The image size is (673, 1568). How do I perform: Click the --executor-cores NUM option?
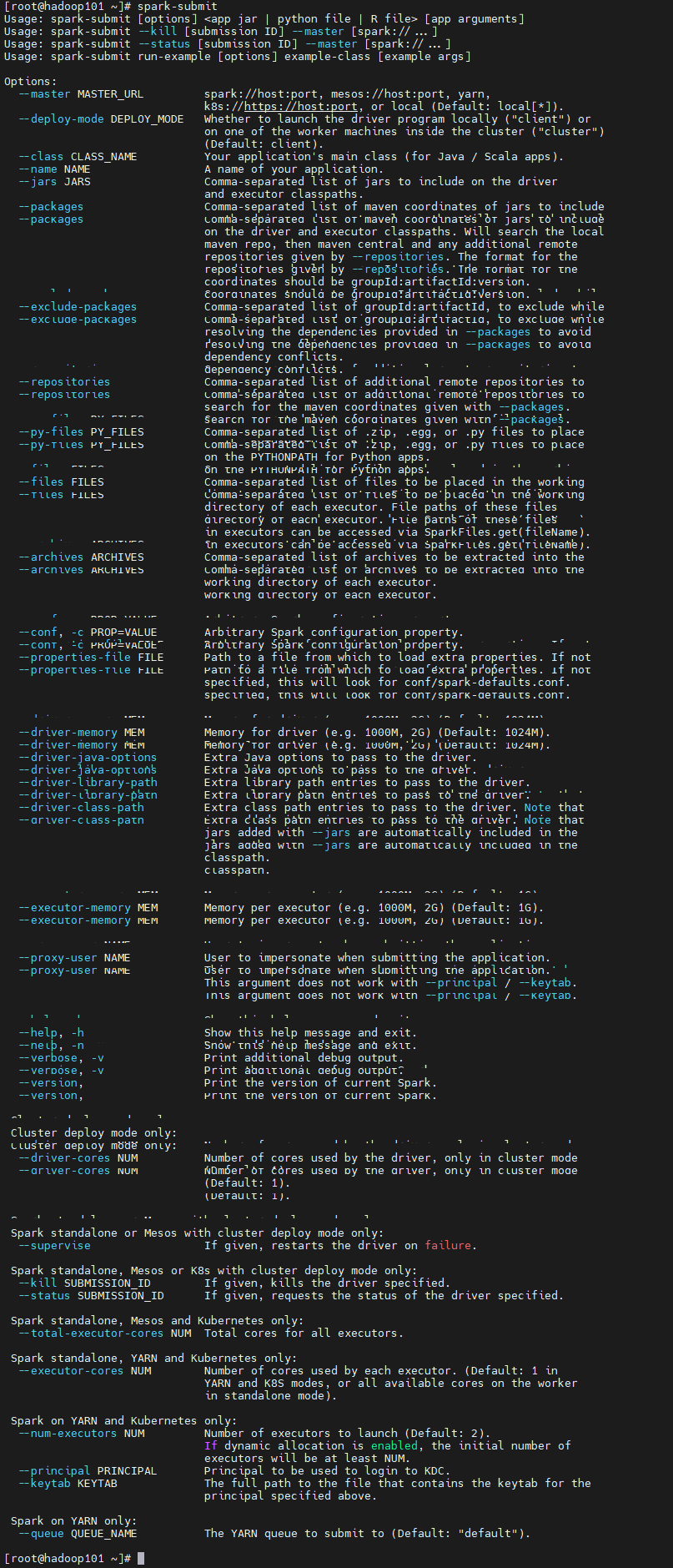84,1371
